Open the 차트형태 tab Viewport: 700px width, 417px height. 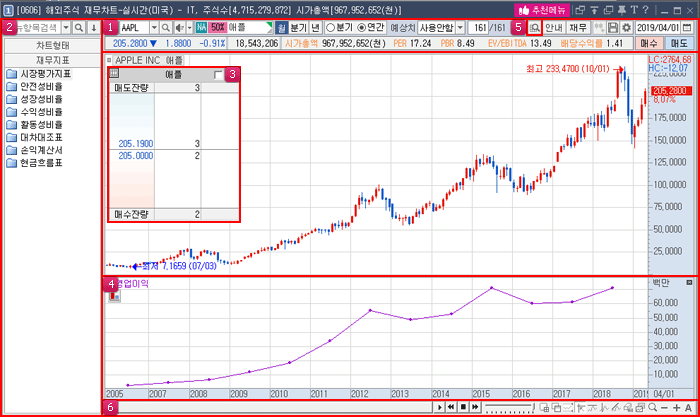(53, 46)
